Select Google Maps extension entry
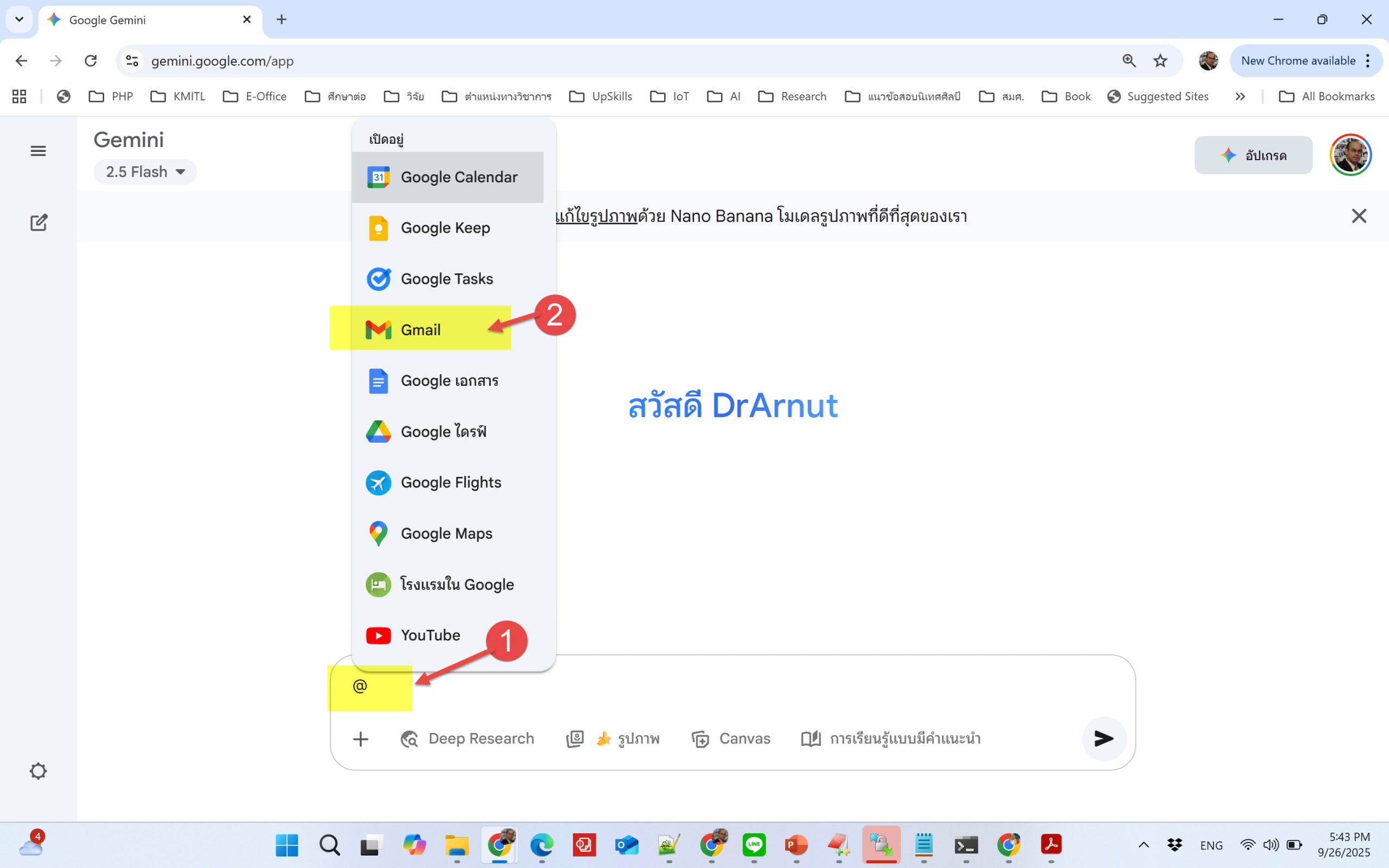 446,533
